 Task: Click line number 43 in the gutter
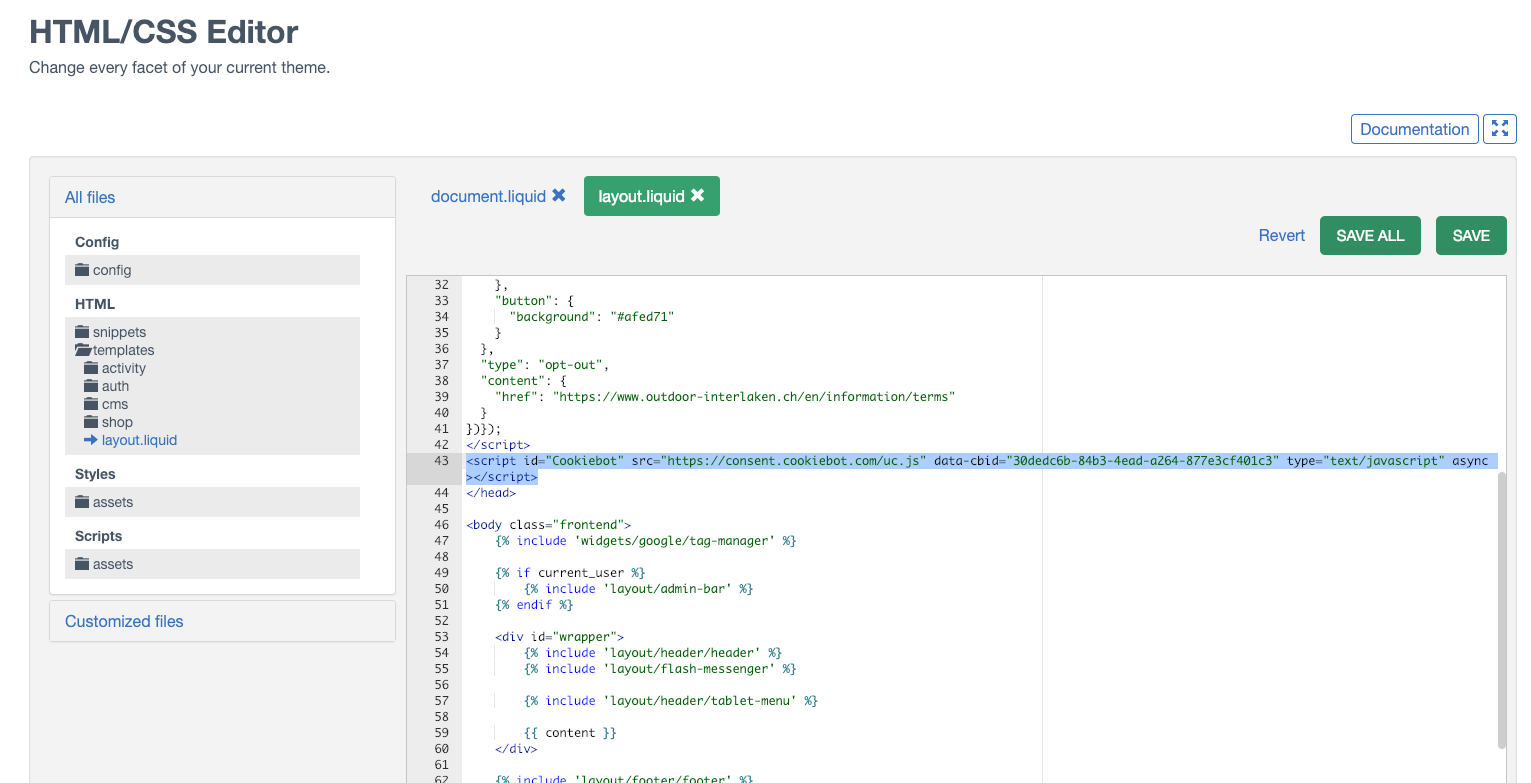442,461
